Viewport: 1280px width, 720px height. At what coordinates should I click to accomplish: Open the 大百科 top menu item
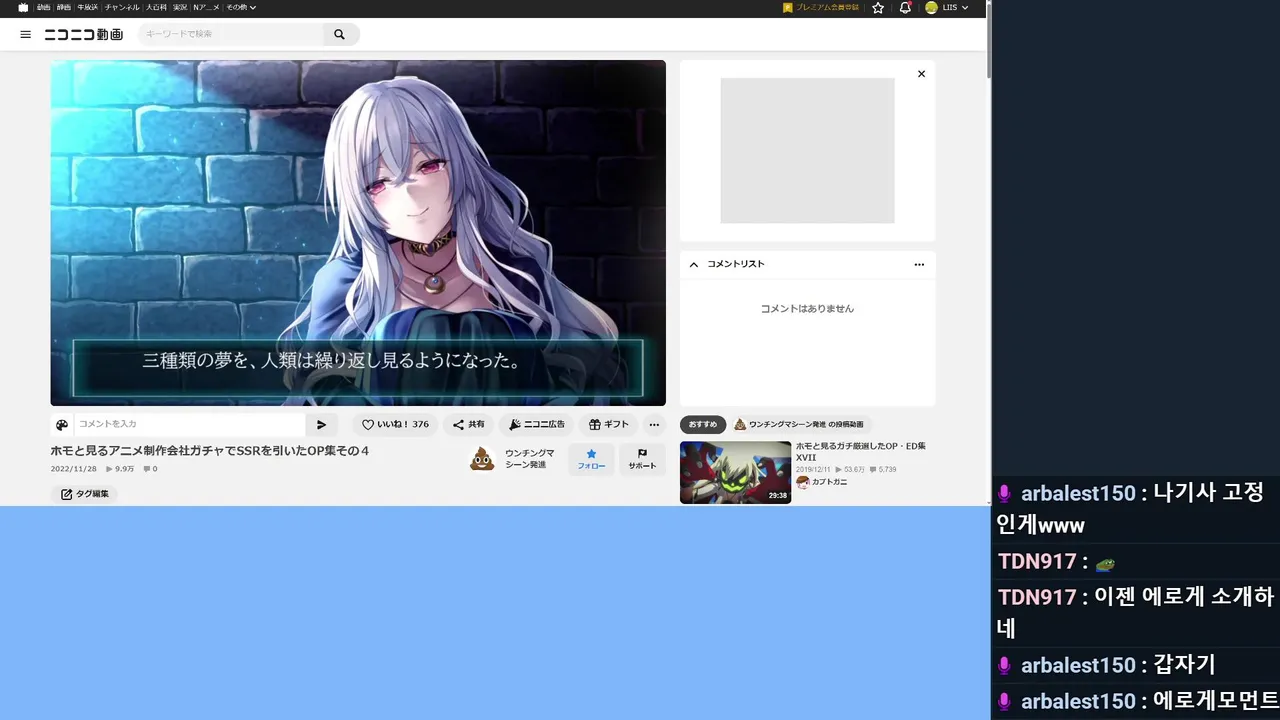(x=156, y=7)
